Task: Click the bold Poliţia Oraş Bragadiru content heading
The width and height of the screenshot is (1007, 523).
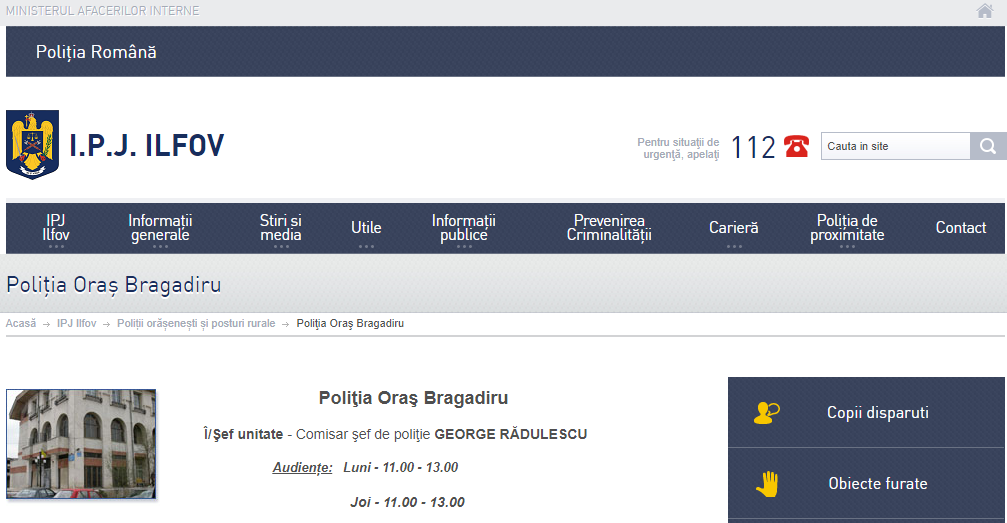Action: click(413, 398)
